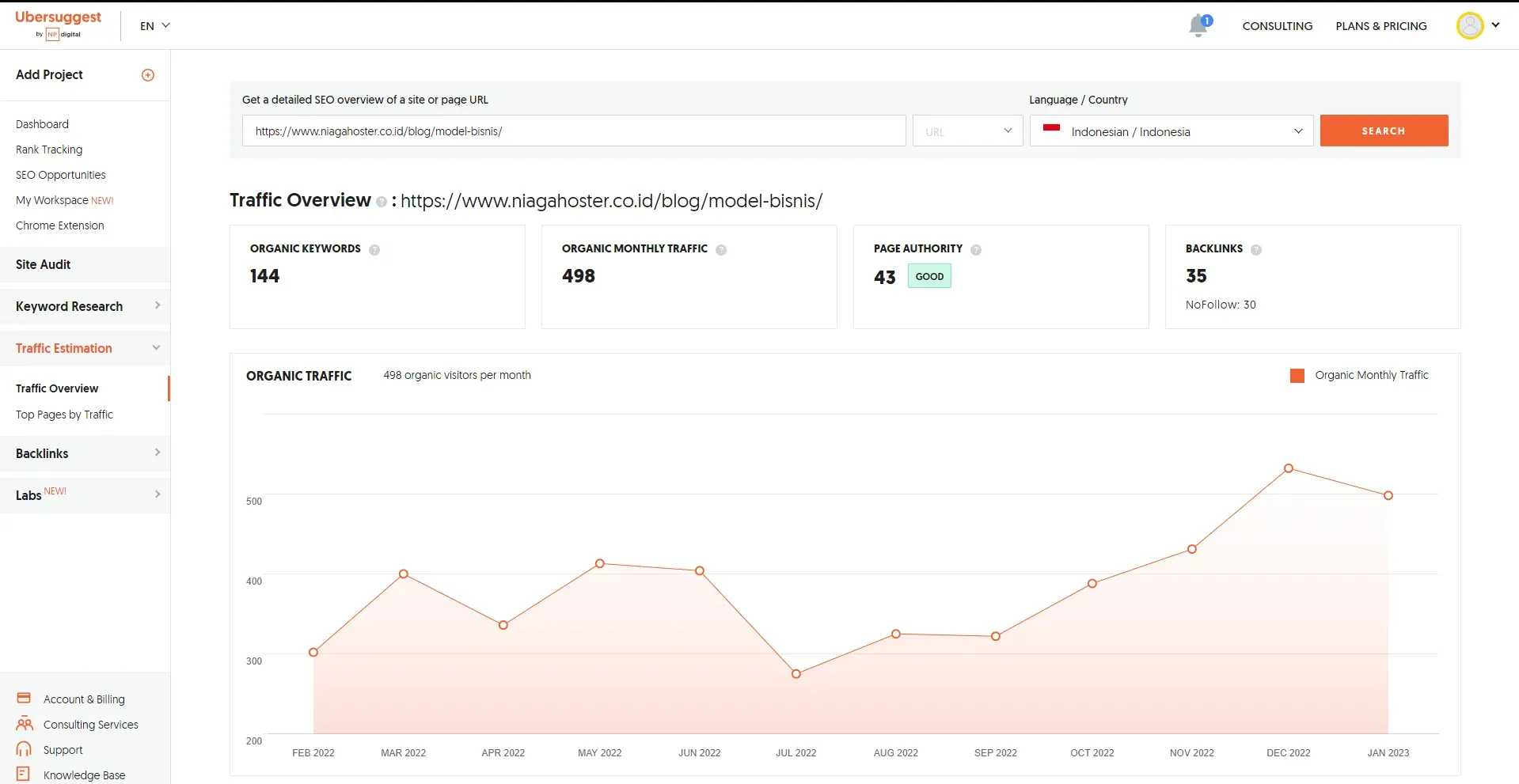Viewport: 1519px width, 784px height.
Task: Open the EN language dropdown
Action: point(155,26)
